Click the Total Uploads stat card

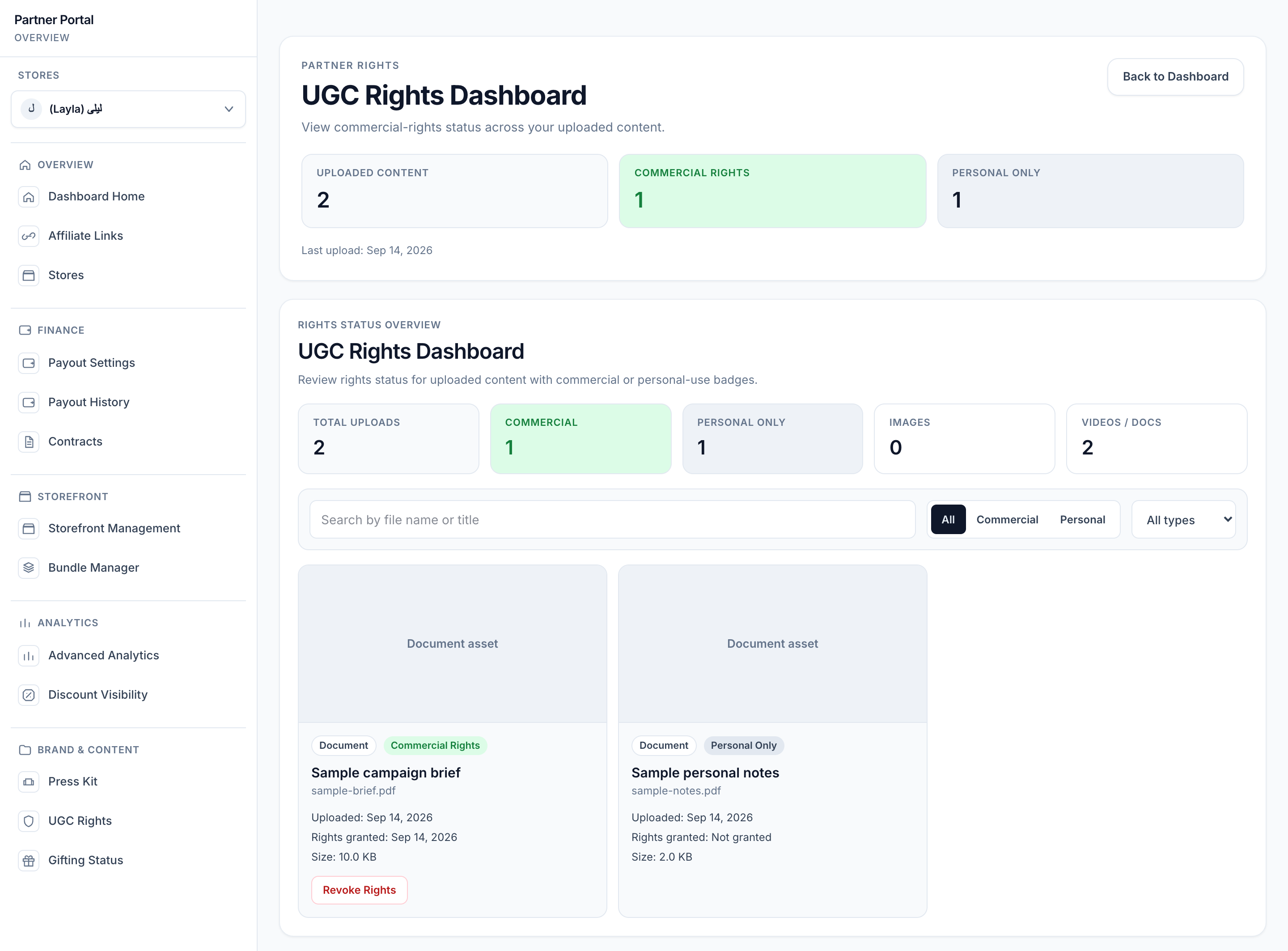pos(389,439)
